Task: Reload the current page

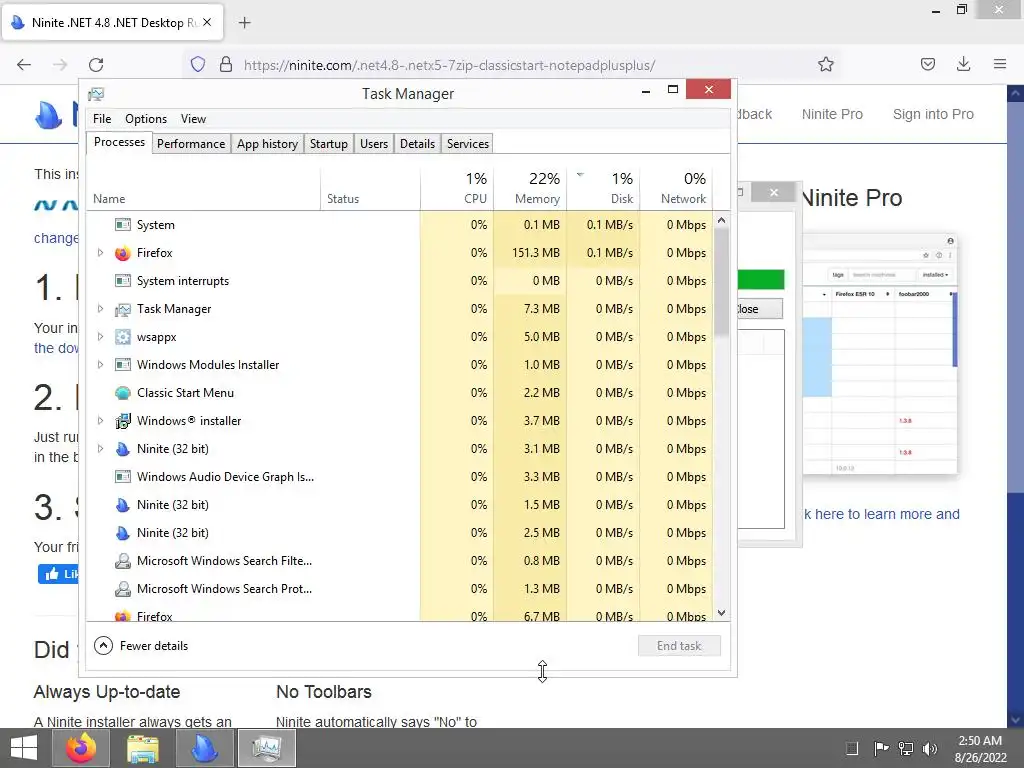Action: (96, 65)
